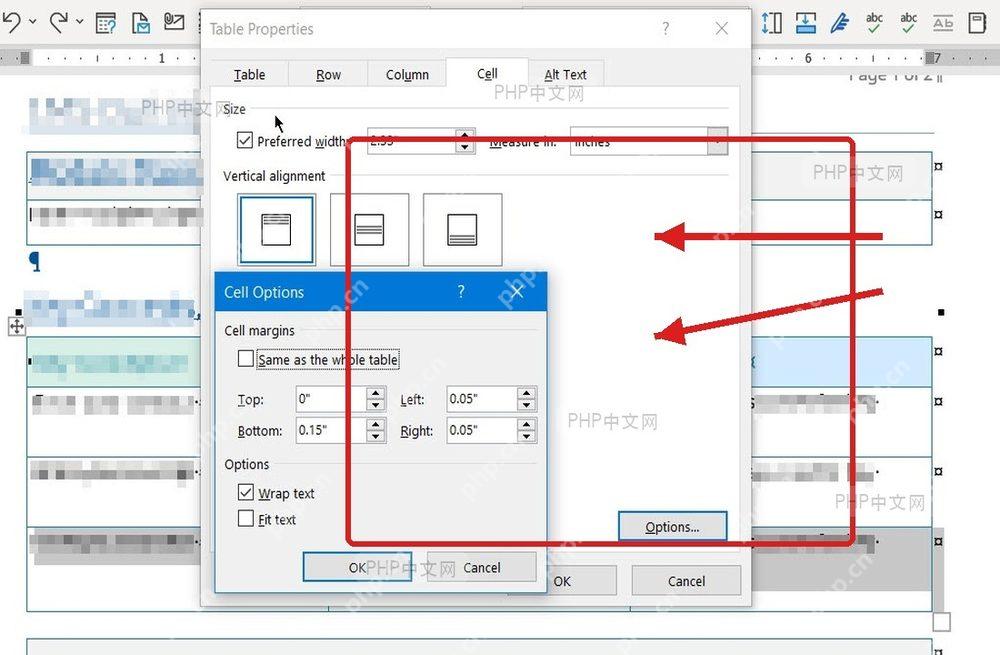The image size is (1000, 655).
Task: Click the abc check icon beside the pen
Action: point(874,23)
